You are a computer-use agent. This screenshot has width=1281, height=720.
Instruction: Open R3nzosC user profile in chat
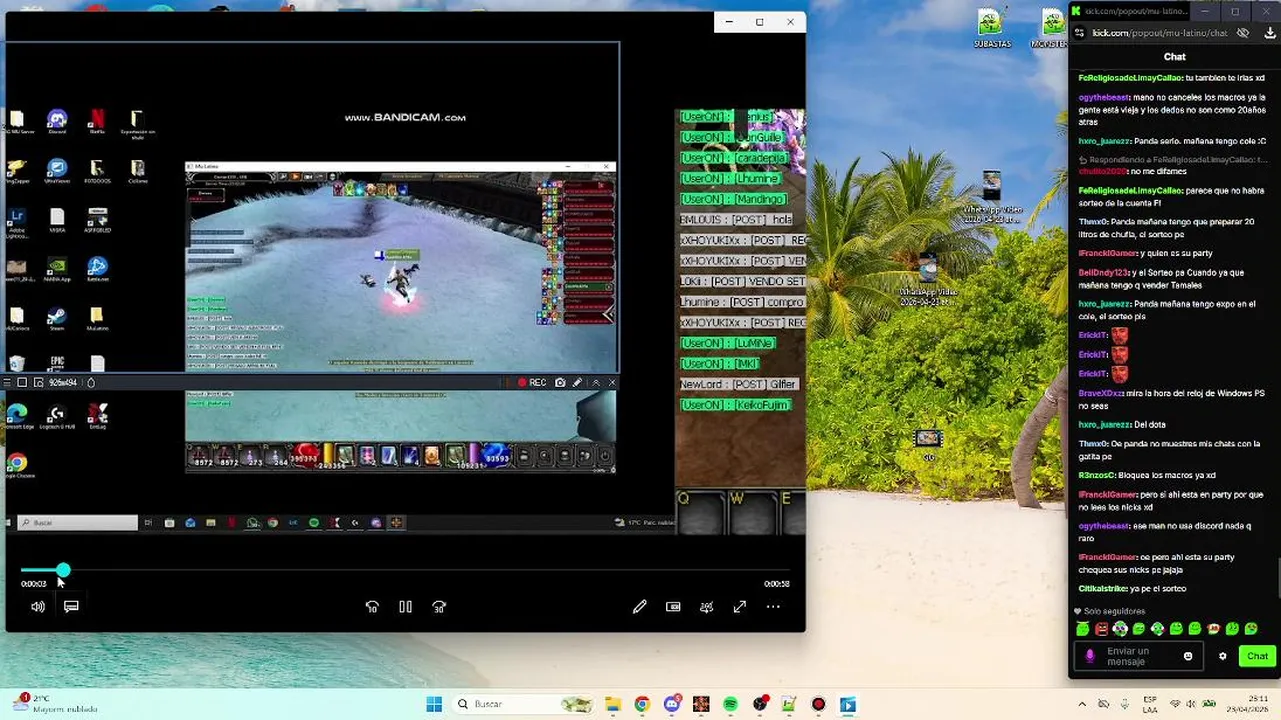pos(1097,475)
